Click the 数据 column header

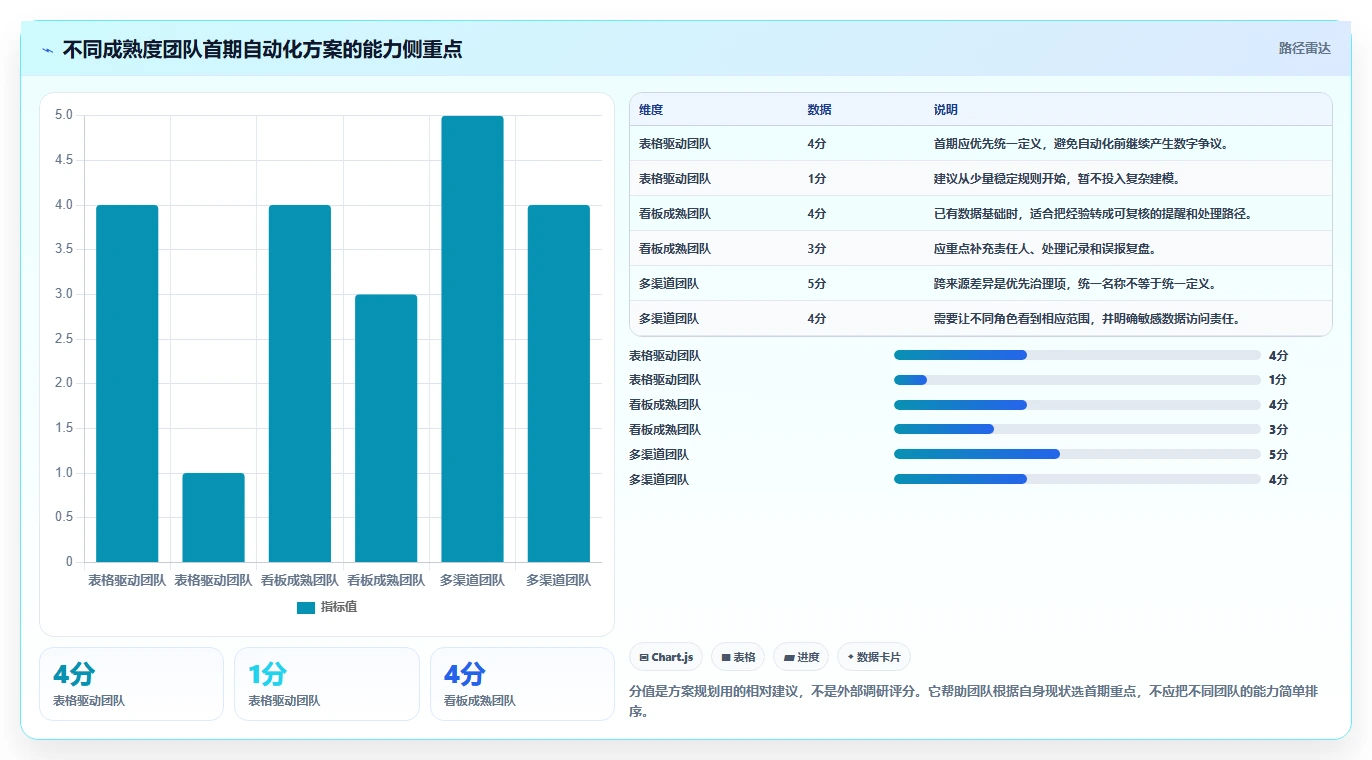click(819, 110)
